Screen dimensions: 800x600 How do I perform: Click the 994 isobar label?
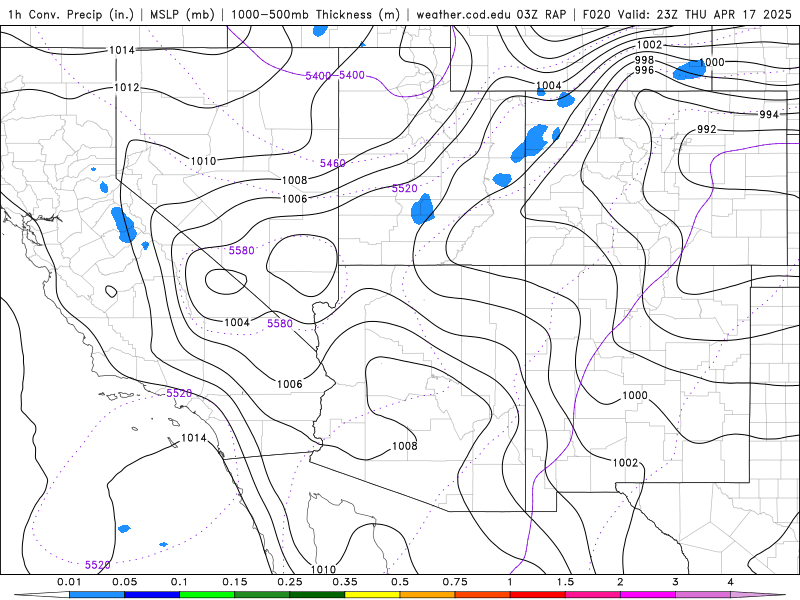[769, 114]
